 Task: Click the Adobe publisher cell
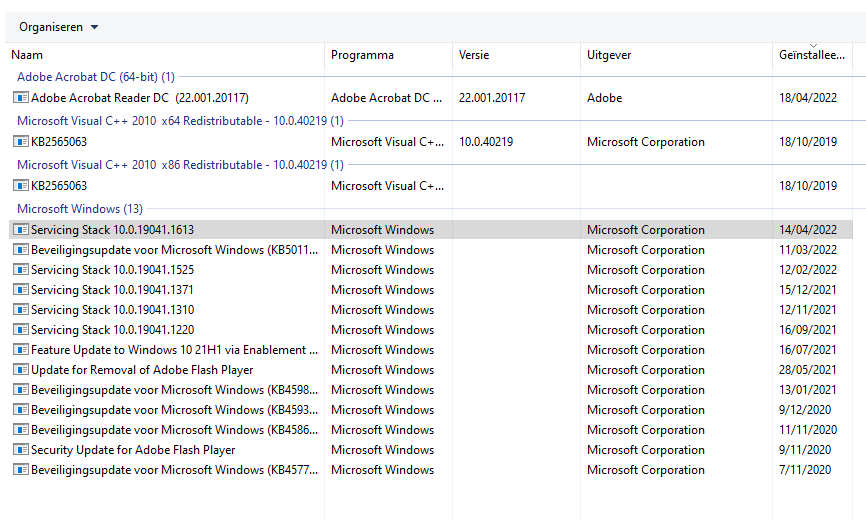[604, 98]
